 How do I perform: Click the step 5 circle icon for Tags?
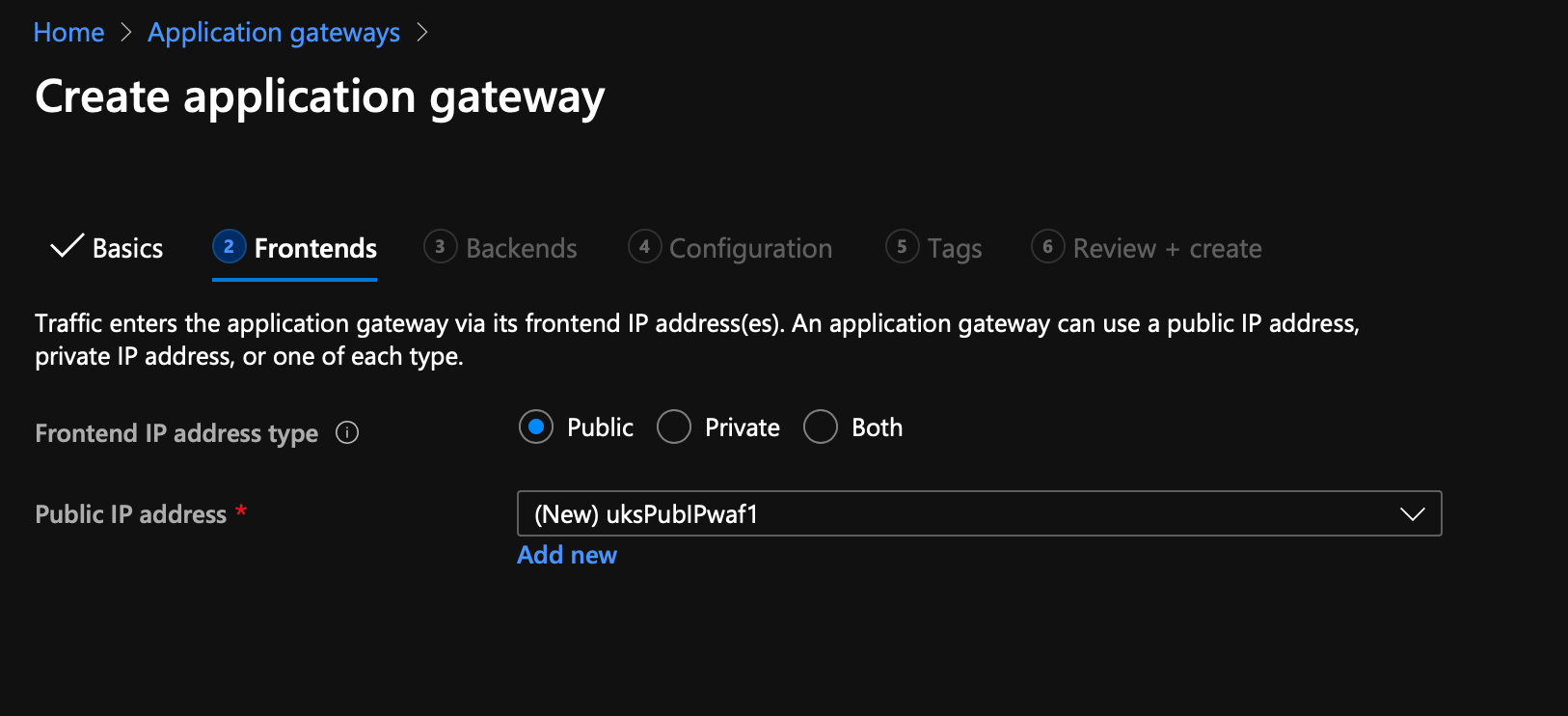902,246
